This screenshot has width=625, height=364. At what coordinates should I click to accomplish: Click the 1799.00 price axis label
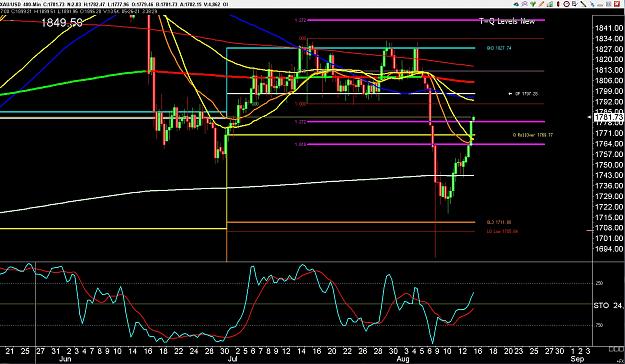[608, 91]
